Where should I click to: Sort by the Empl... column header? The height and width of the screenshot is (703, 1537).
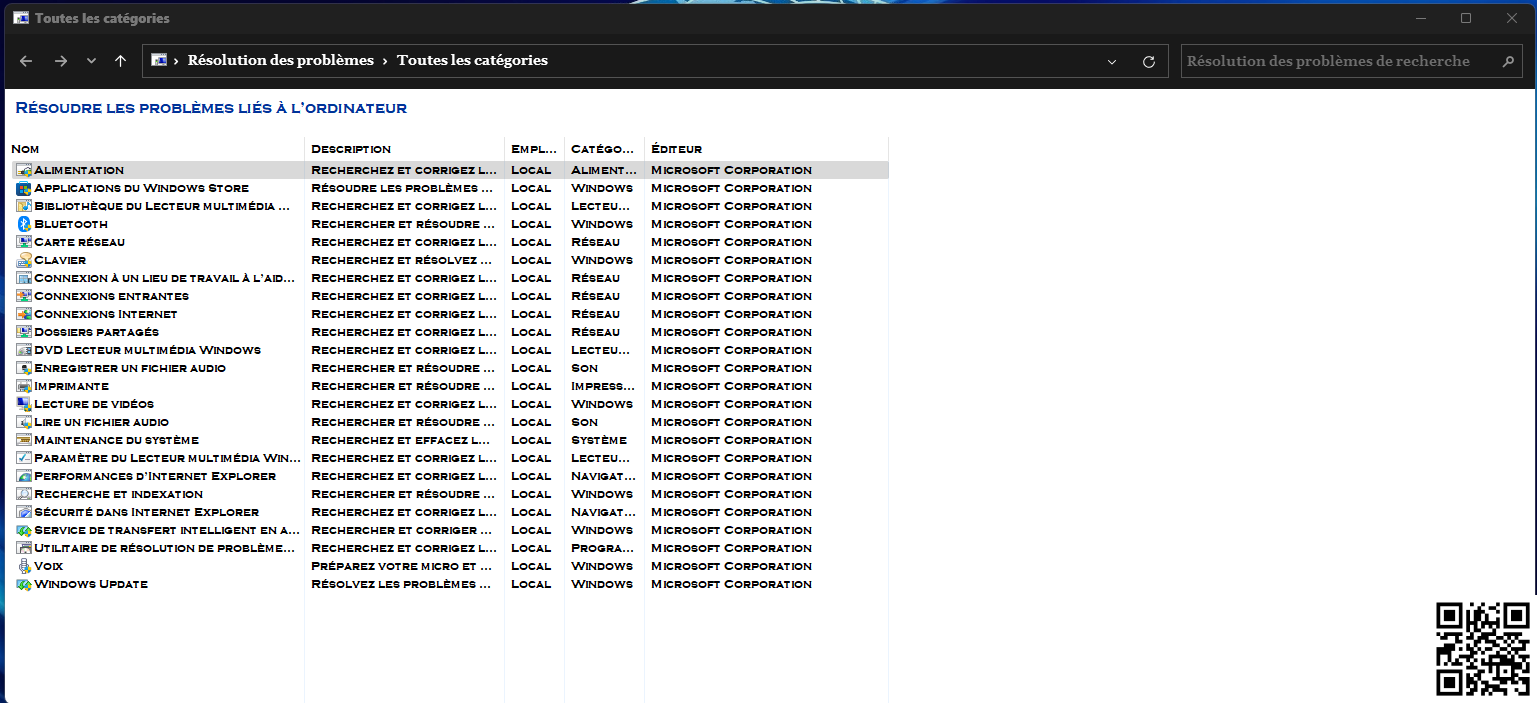click(535, 149)
